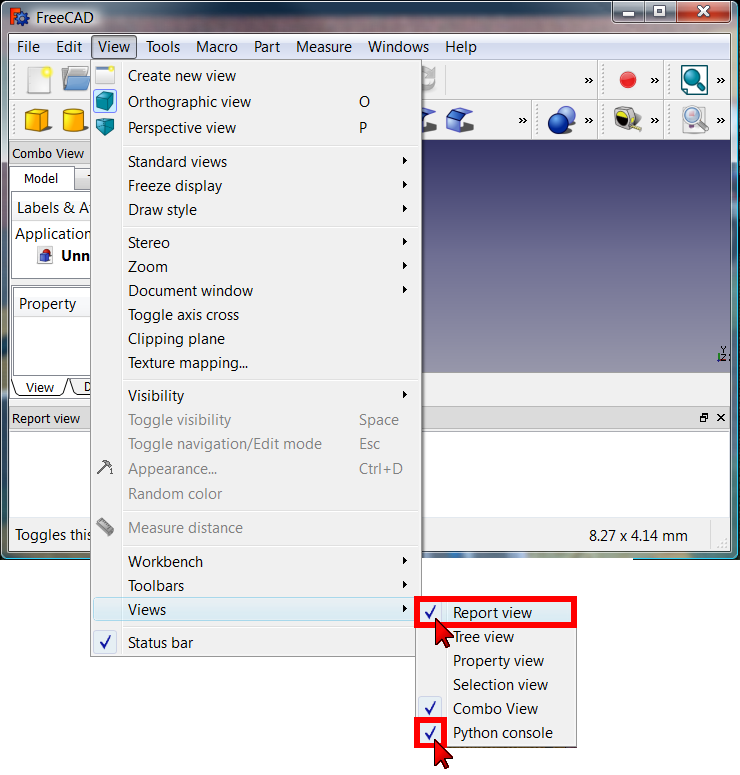Click the magnifier view icon in the top toolbar
This screenshot has width=740, height=775.
(694, 80)
